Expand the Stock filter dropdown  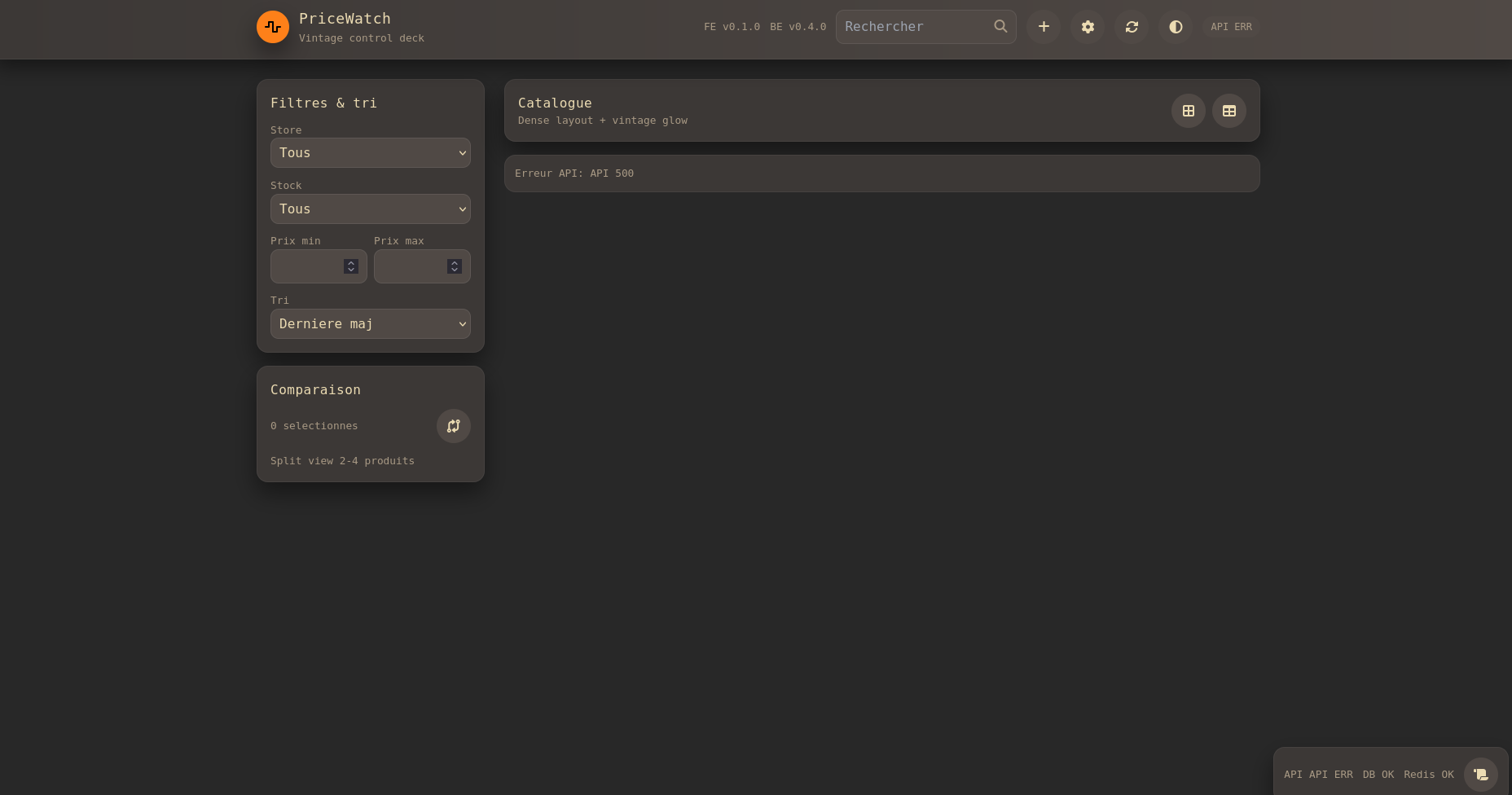371,209
